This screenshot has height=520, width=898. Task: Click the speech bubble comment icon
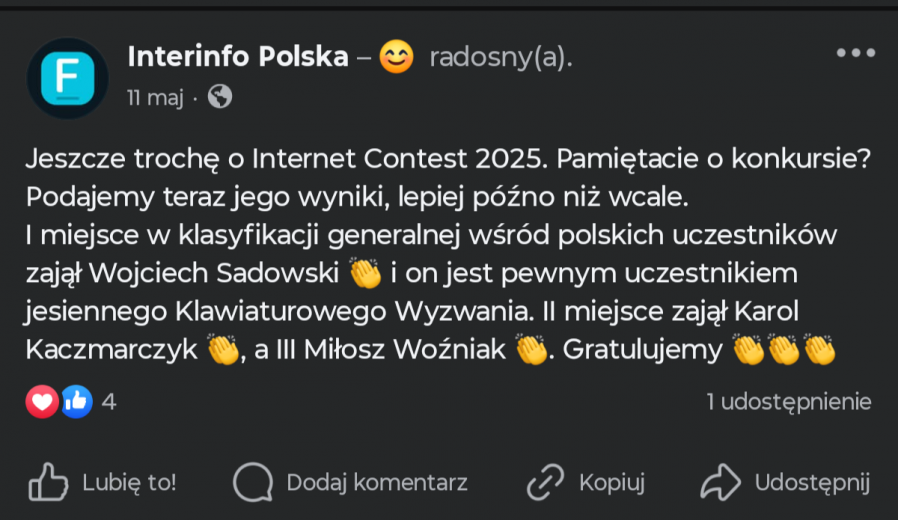pyautogui.click(x=253, y=482)
